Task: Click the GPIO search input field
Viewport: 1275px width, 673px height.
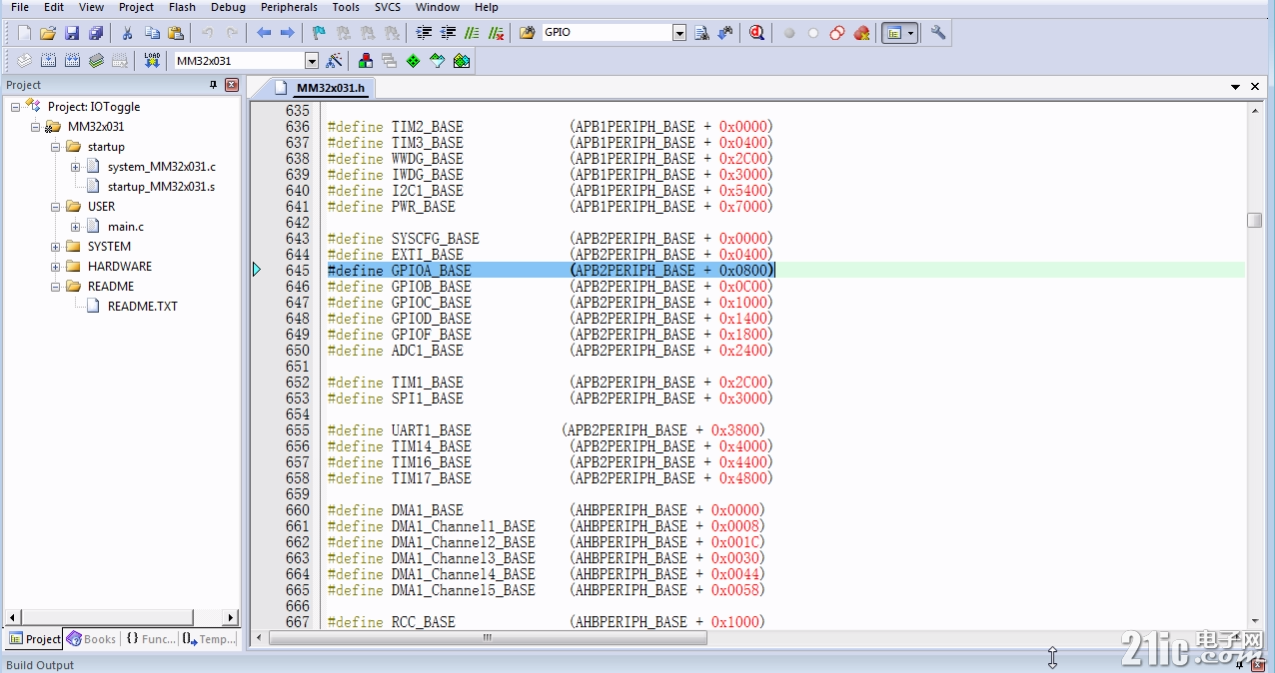Action: 607,33
